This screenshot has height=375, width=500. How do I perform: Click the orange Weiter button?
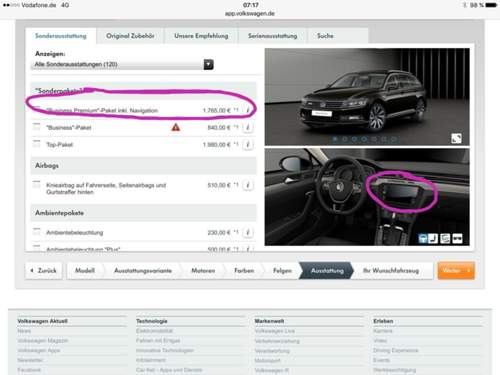(456, 270)
